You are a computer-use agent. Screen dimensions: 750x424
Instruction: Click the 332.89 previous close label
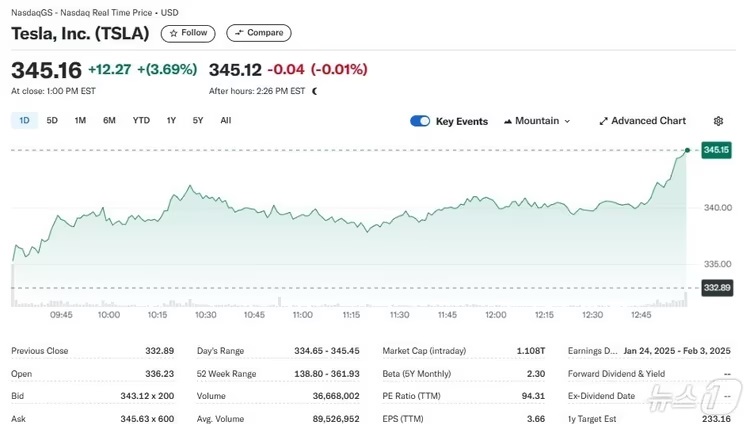pyautogui.click(x=716, y=288)
